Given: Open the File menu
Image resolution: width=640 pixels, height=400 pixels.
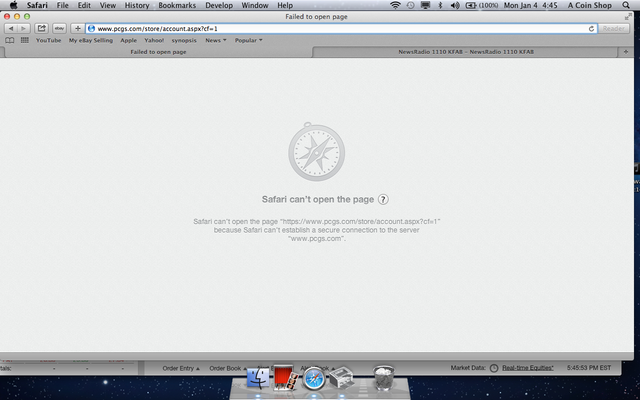Looking at the screenshot, I should click(x=62, y=5).
